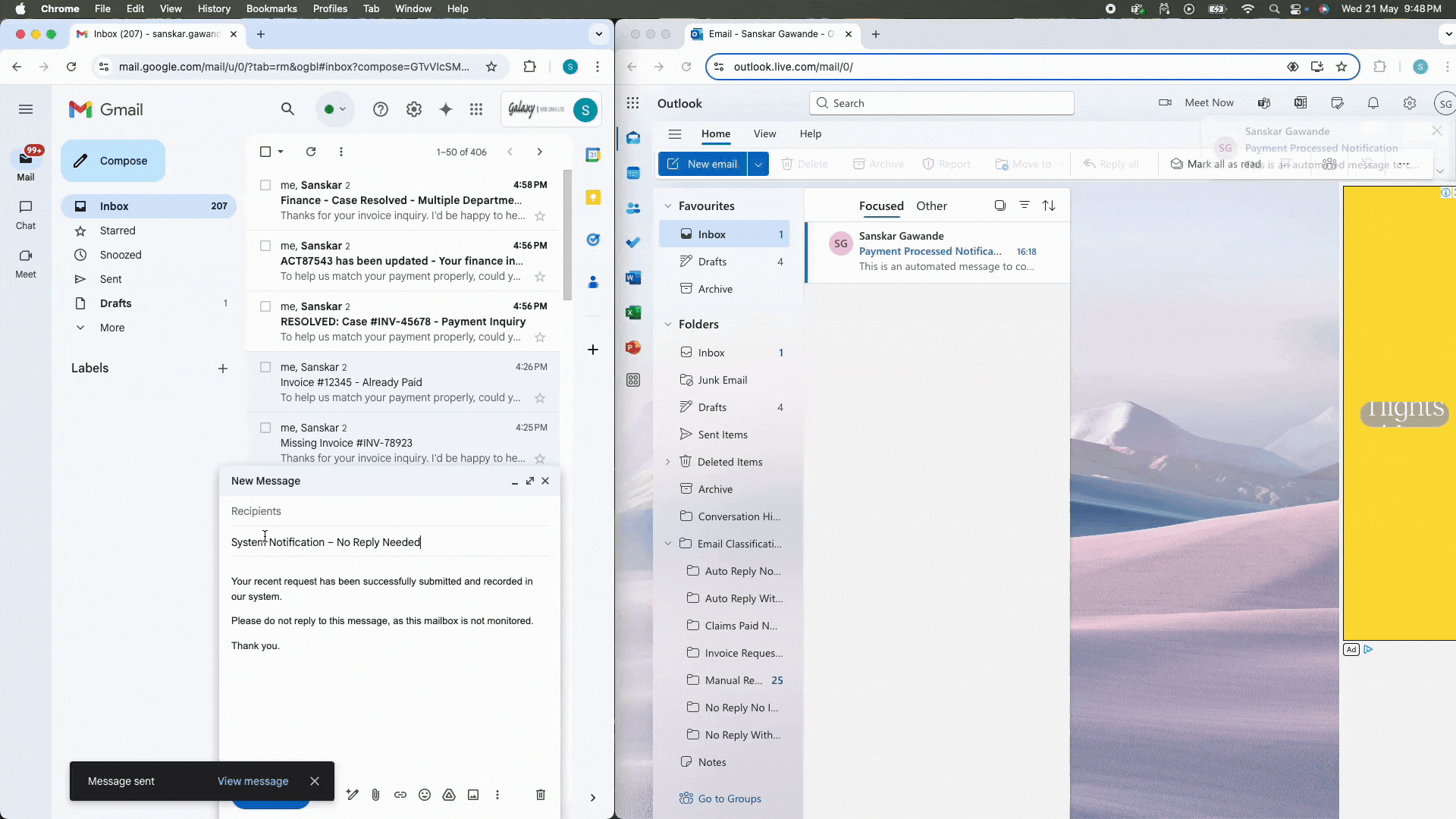Tick checkbox for Invoice #12345 email

click(x=265, y=367)
